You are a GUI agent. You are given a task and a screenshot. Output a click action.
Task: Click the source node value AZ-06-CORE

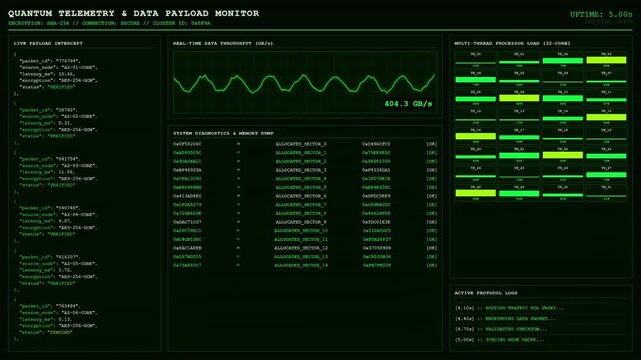pyautogui.click(x=79, y=313)
